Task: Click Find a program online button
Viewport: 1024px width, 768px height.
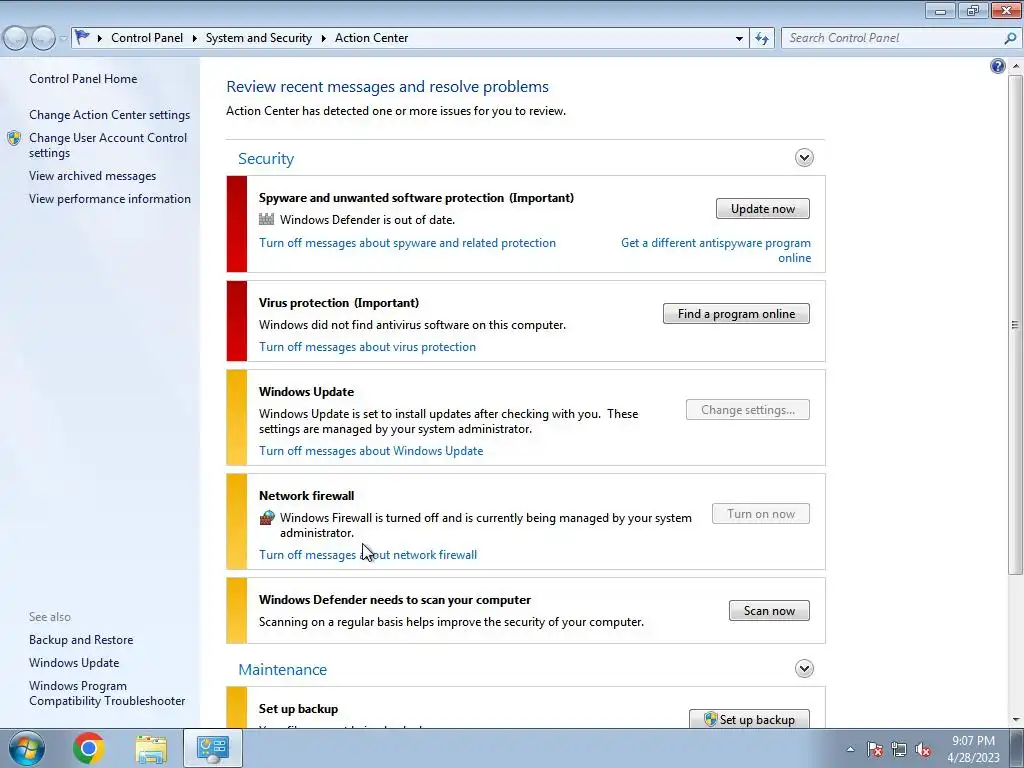Action: click(x=736, y=313)
